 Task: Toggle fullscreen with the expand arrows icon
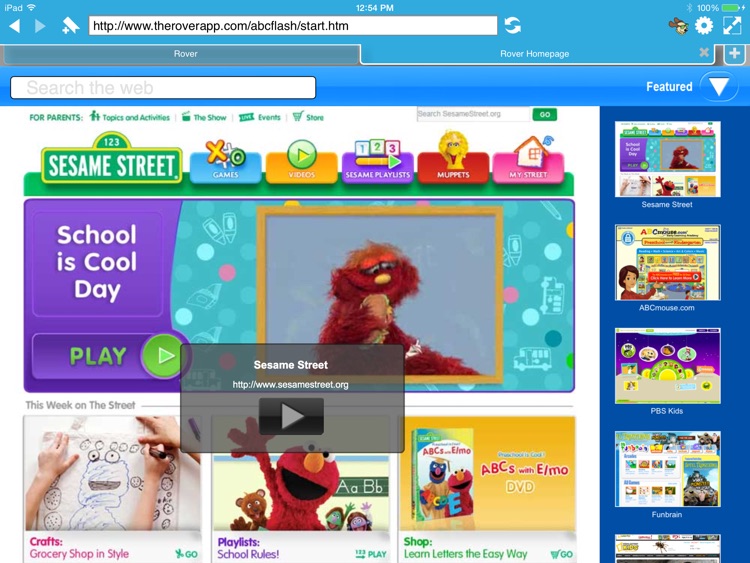click(732, 25)
